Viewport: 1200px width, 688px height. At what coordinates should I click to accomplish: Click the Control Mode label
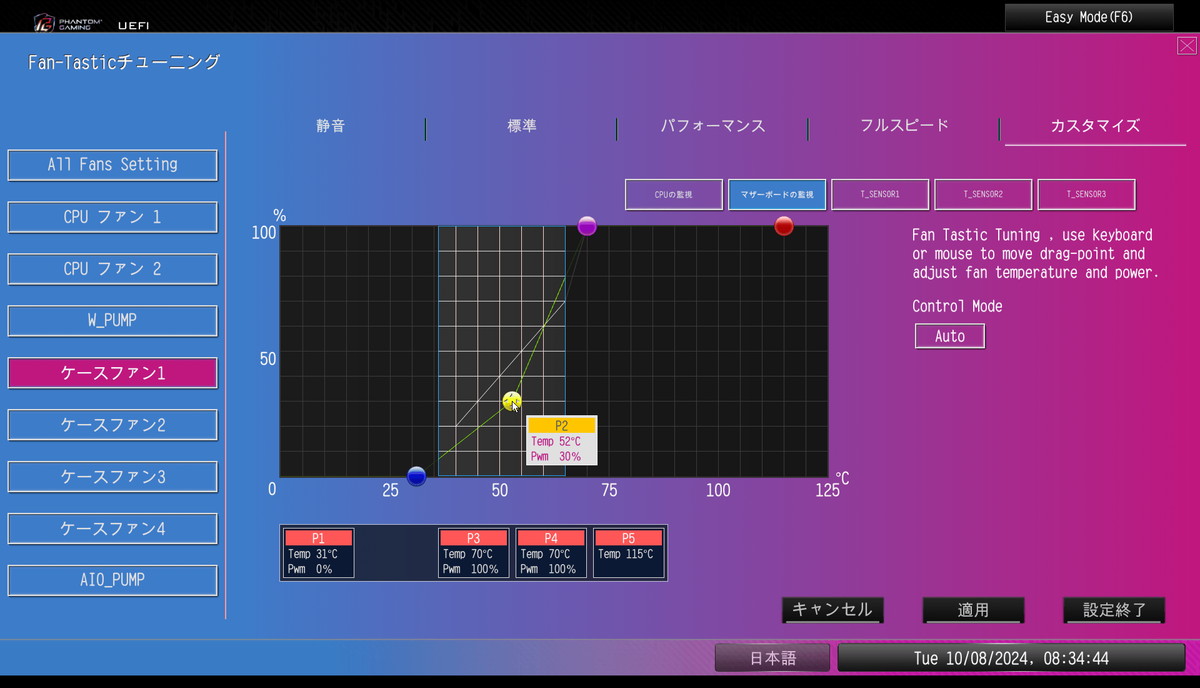(x=957, y=306)
